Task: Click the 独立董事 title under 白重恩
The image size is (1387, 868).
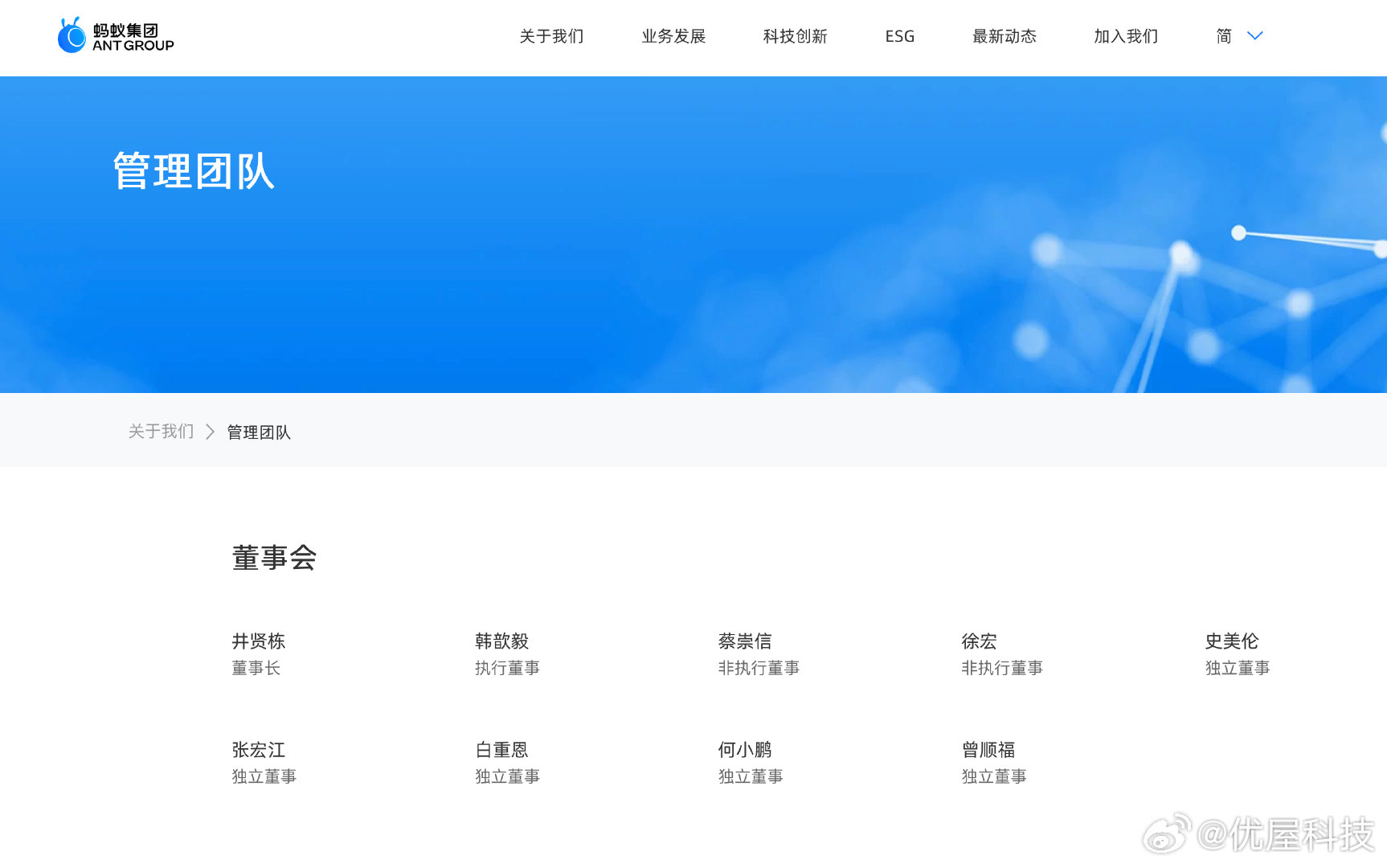Action: coord(507,776)
